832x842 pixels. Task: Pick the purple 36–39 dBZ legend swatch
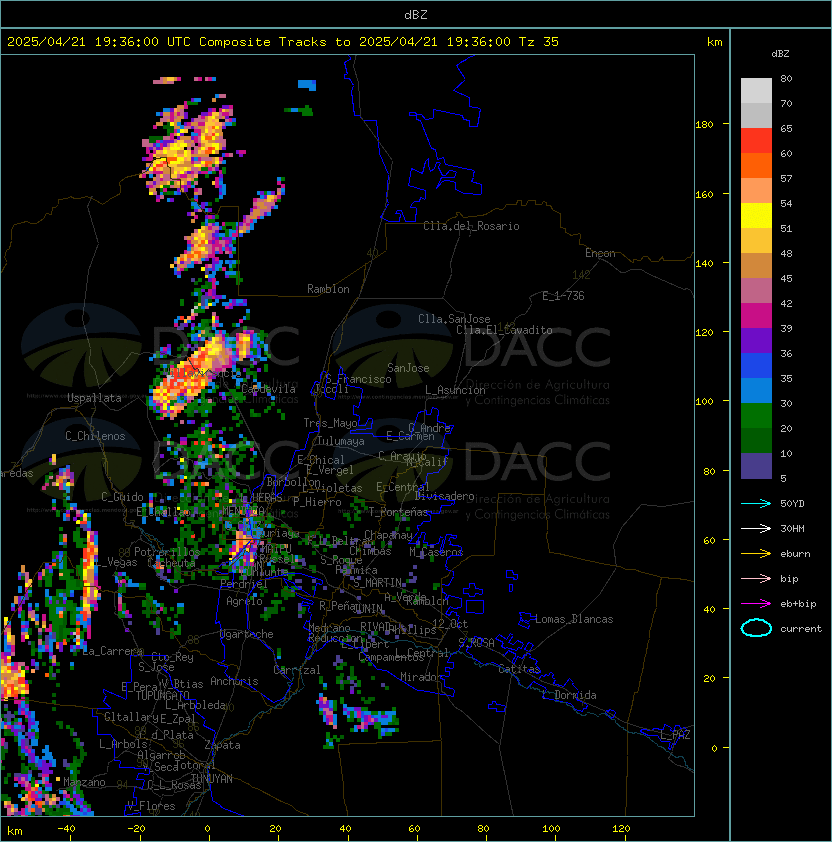(x=756, y=340)
